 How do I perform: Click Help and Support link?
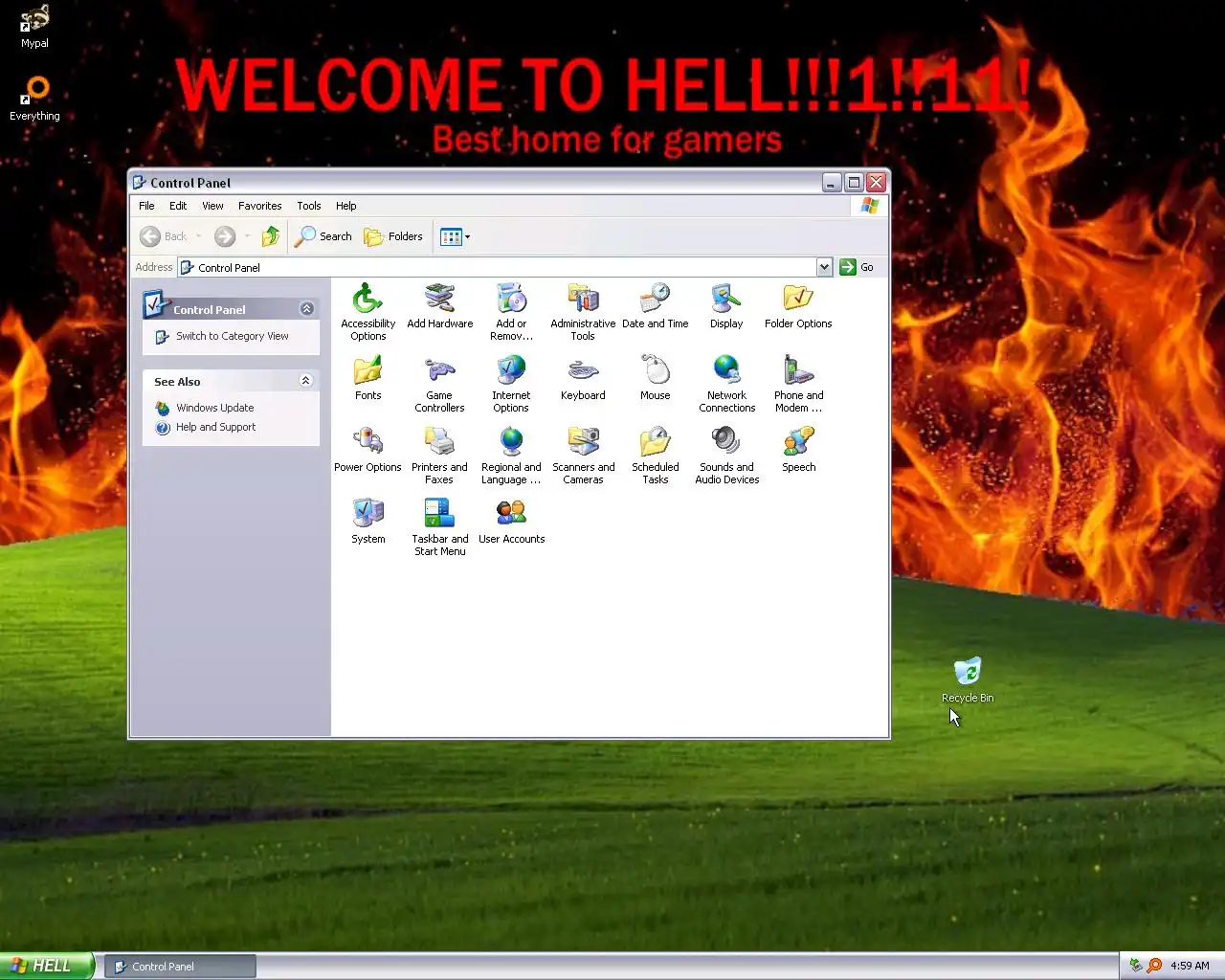(215, 427)
